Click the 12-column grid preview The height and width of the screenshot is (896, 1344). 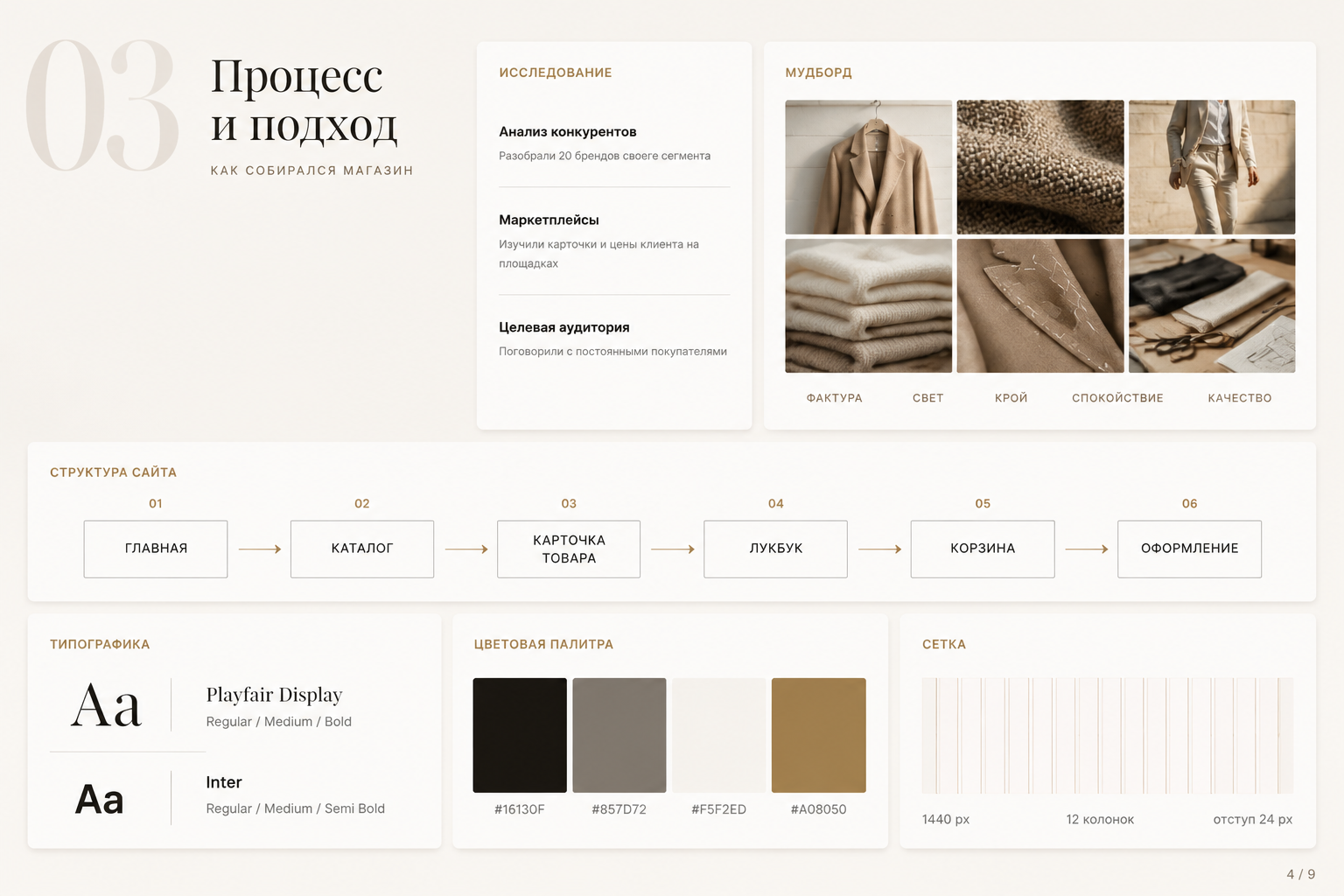[1108, 735]
